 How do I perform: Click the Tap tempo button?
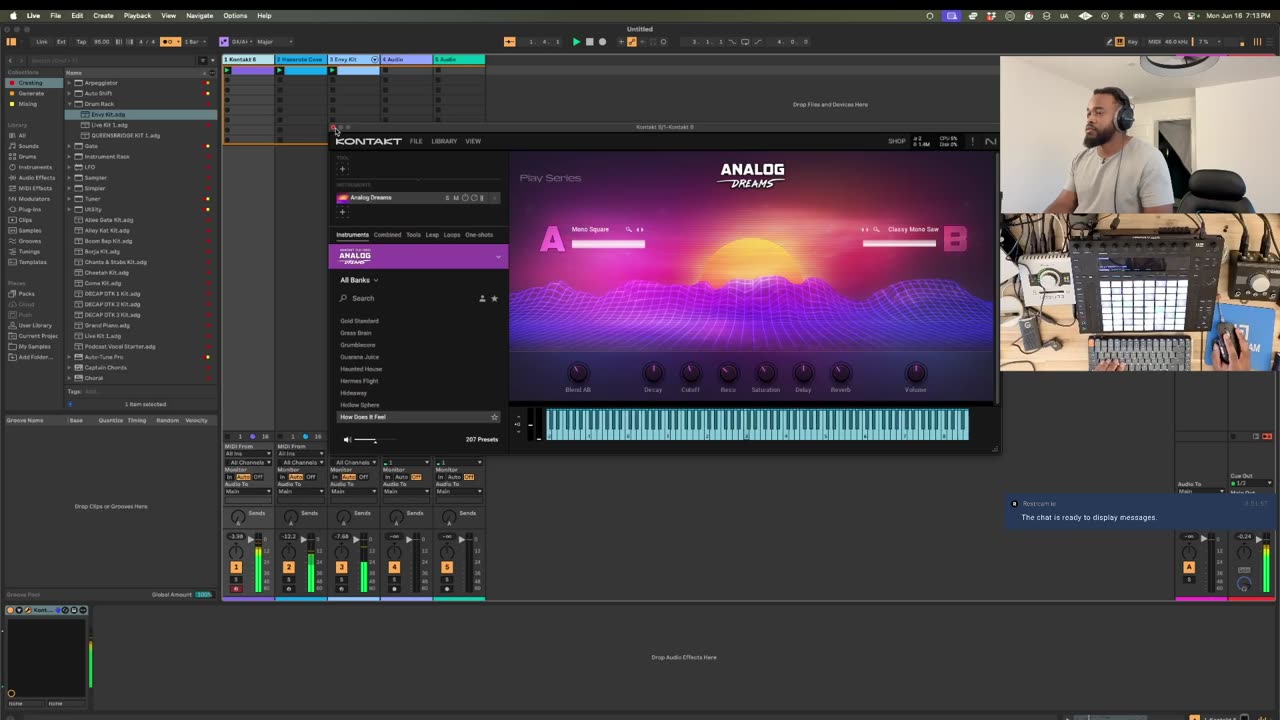82,42
